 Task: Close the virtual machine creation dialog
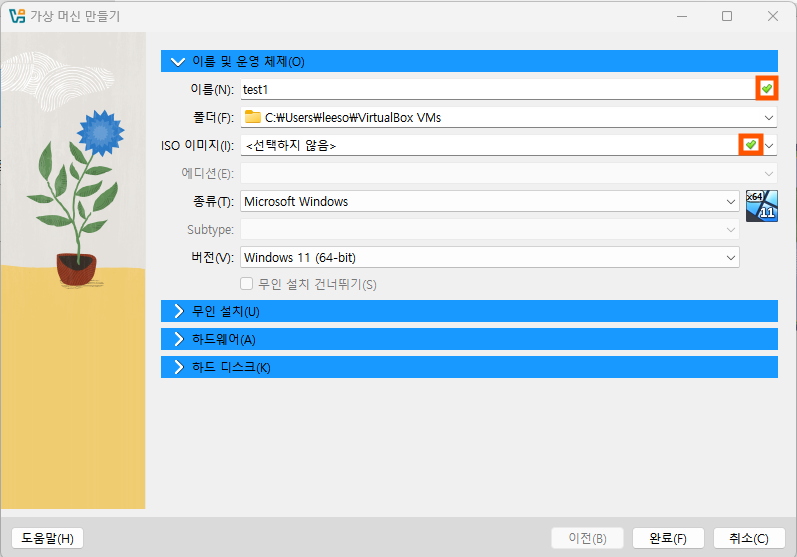click(773, 16)
